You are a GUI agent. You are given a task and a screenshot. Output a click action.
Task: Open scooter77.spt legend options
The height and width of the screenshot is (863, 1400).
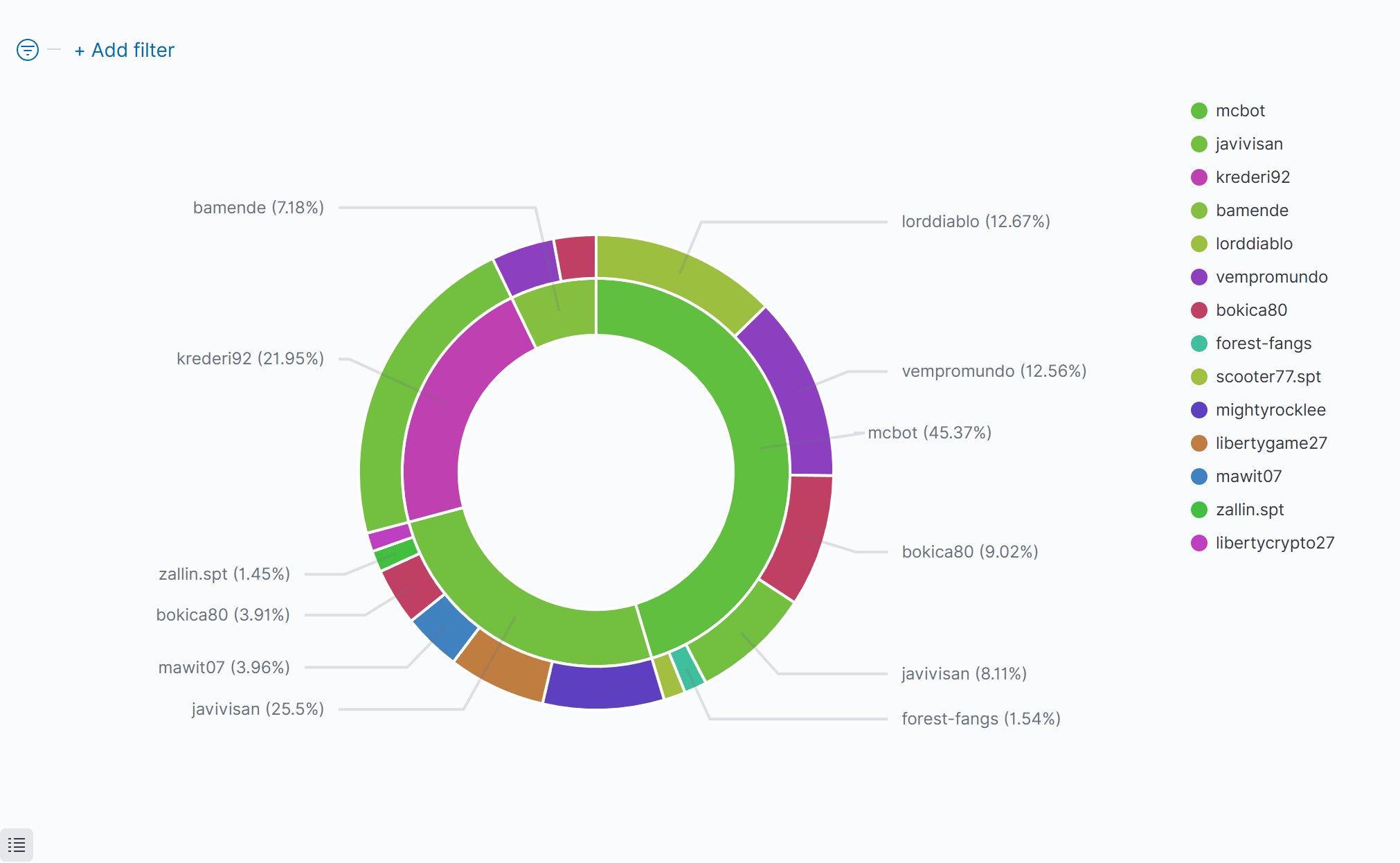1268,377
